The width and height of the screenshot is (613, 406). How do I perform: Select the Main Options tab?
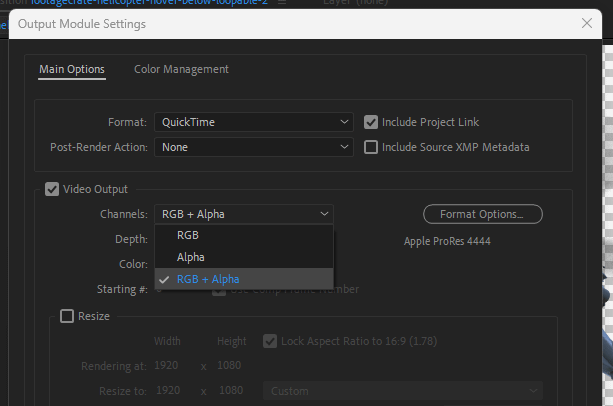[71, 69]
